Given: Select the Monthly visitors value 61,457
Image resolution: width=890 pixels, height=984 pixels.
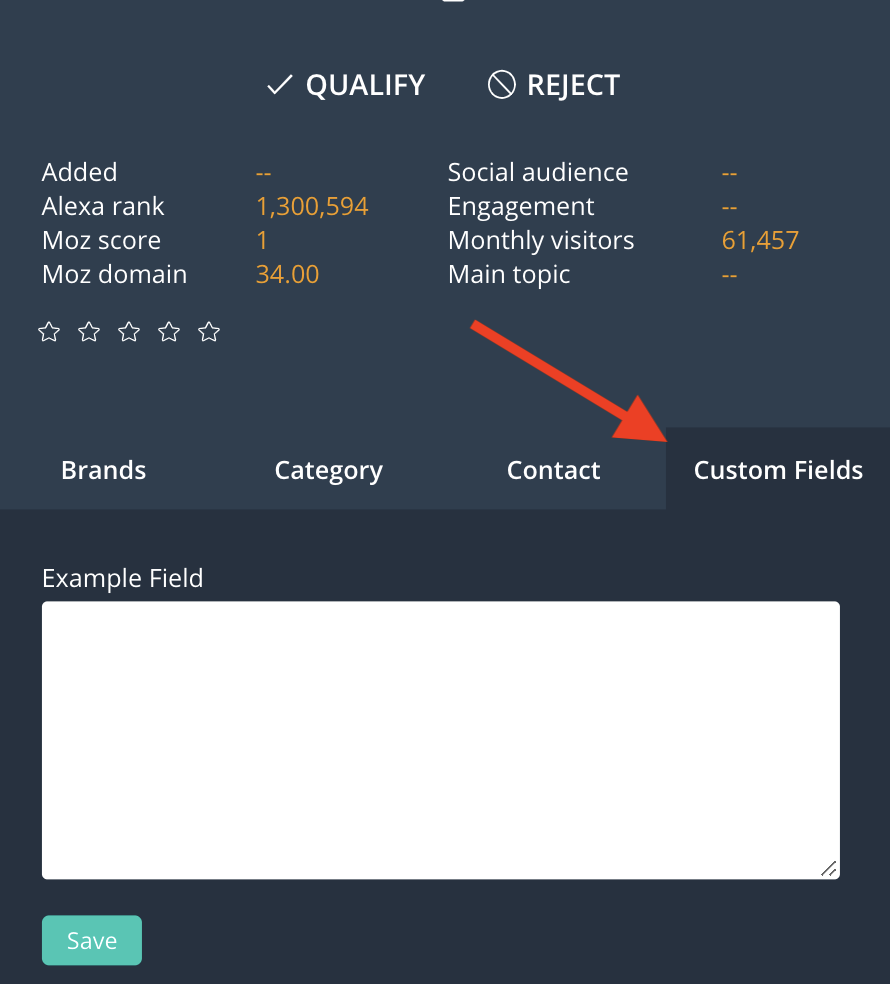Looking at the screenshot, I should click(x=760, y=241).
